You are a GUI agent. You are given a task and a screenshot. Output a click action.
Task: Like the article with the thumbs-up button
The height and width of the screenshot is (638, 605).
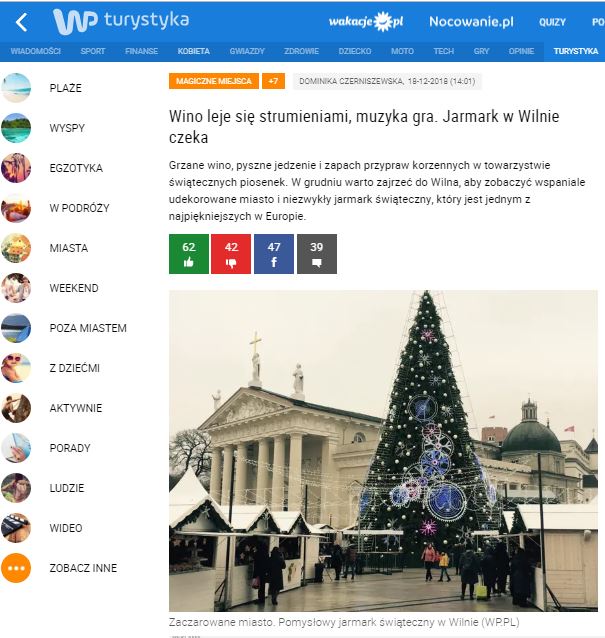pyautogui.click(x=189, y=254)
